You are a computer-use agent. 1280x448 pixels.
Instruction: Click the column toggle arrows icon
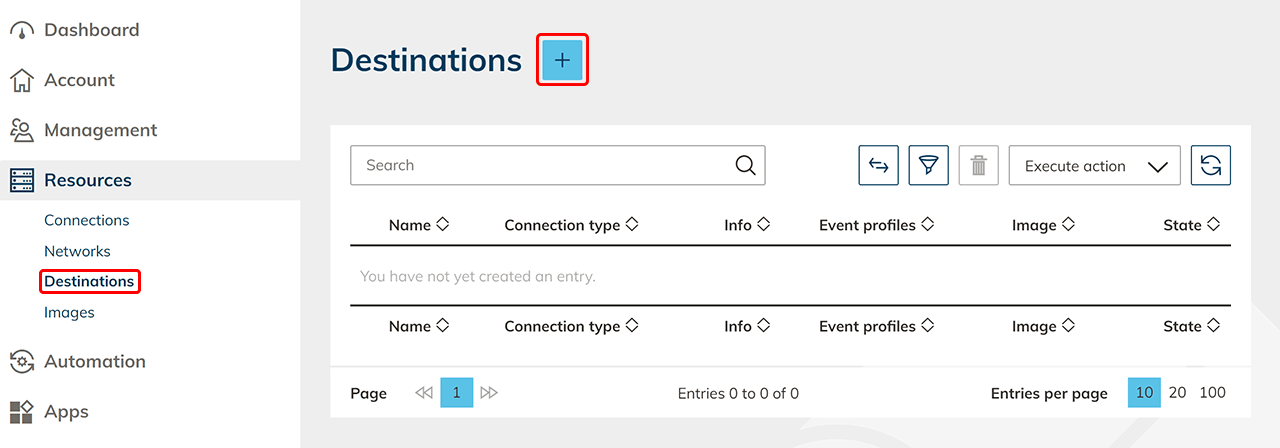click(878, 166)
